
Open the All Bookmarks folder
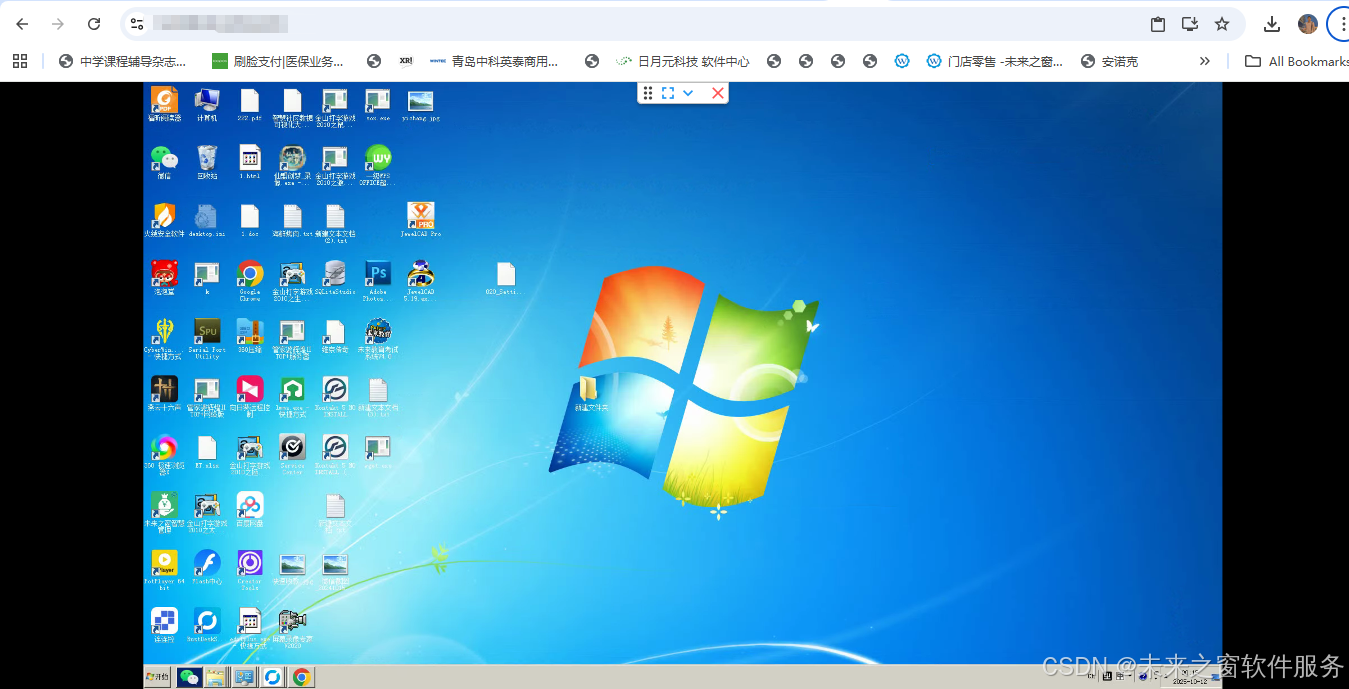[x=1296, y=61]
